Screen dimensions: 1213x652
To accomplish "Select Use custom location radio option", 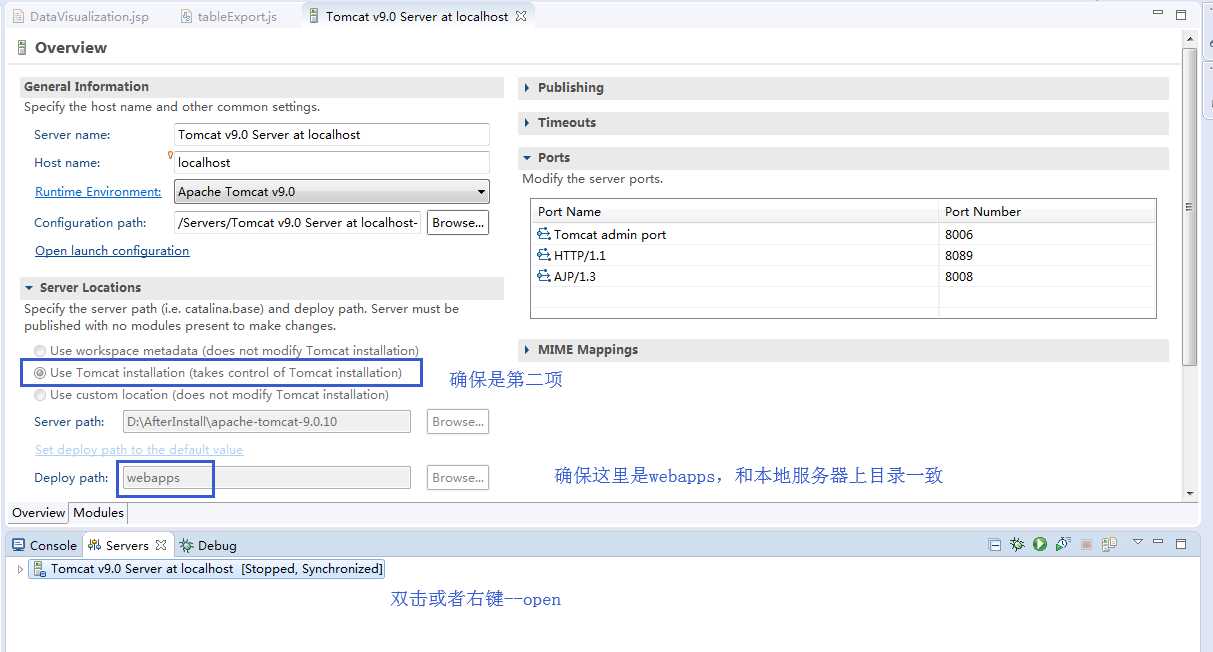I will [x=40, y=395].
